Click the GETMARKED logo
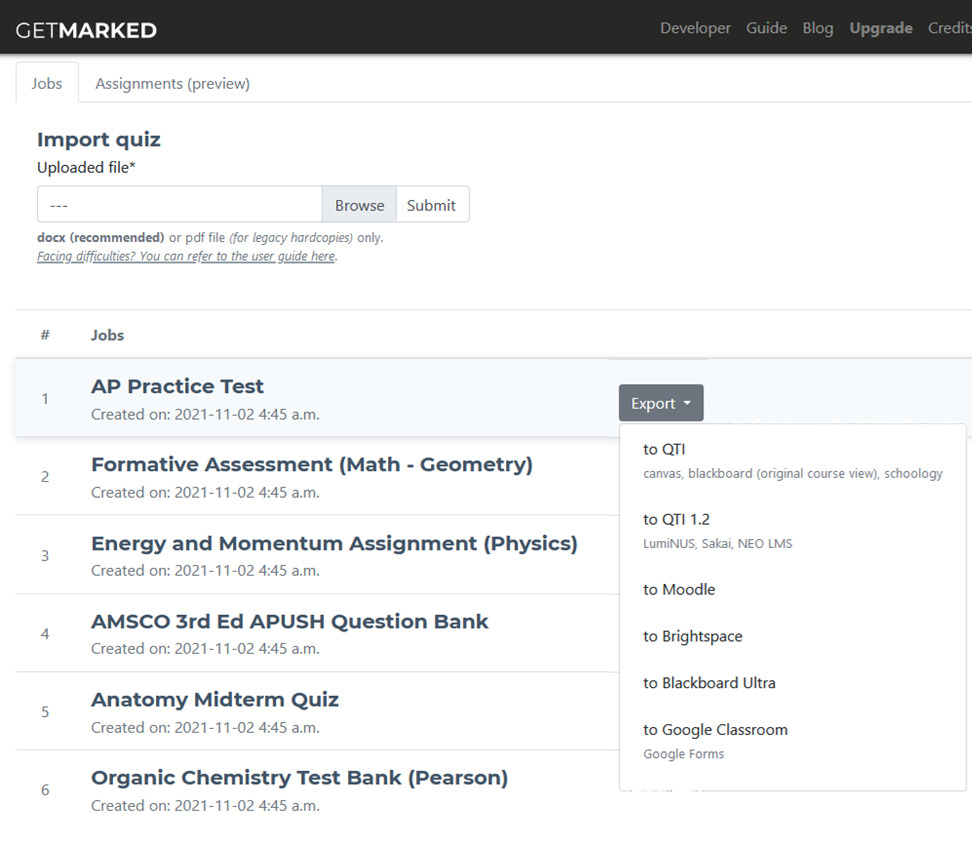The image size is (972, 845). coord(86,30)
